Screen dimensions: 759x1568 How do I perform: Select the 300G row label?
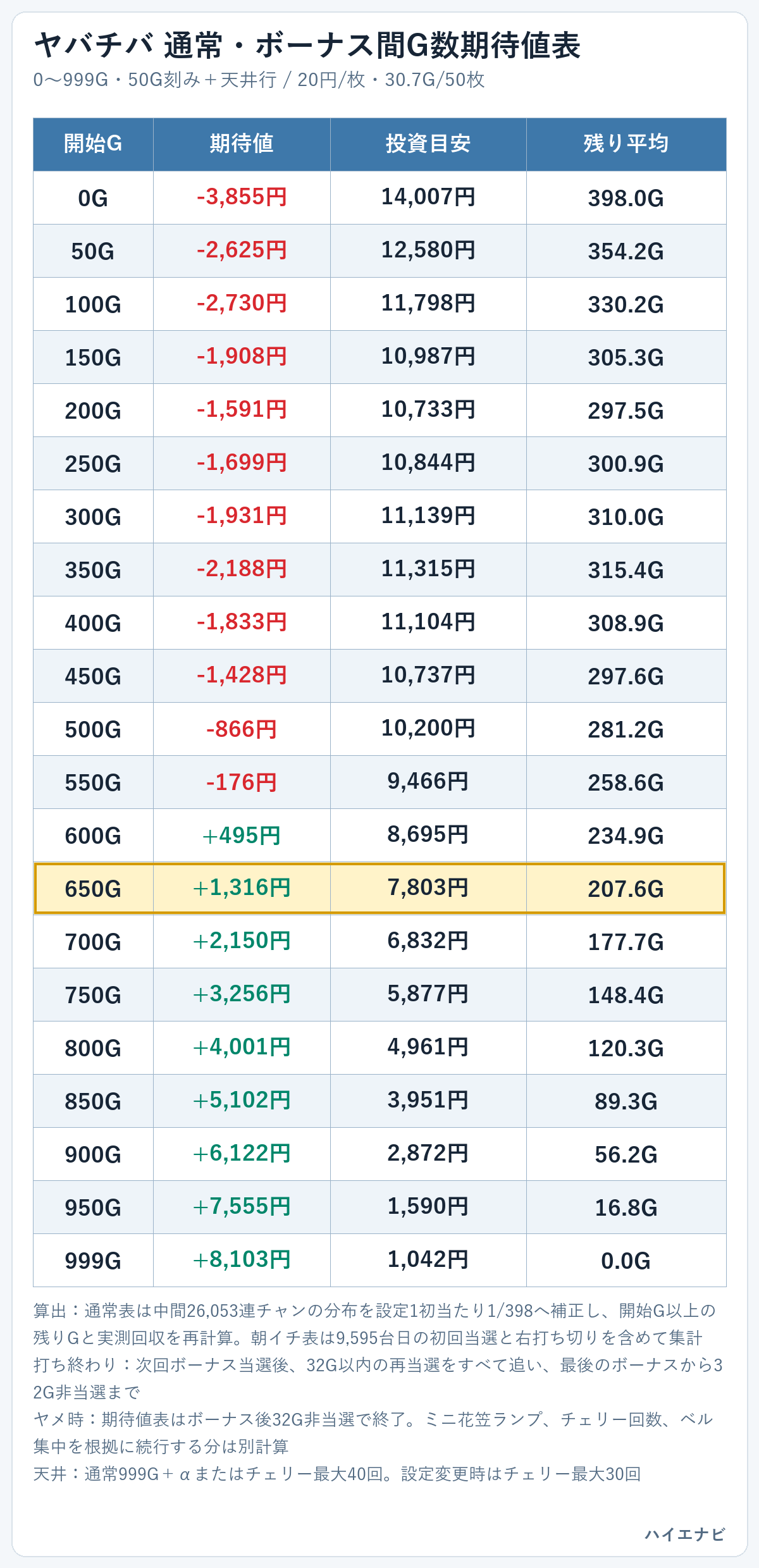pos(93,517)
